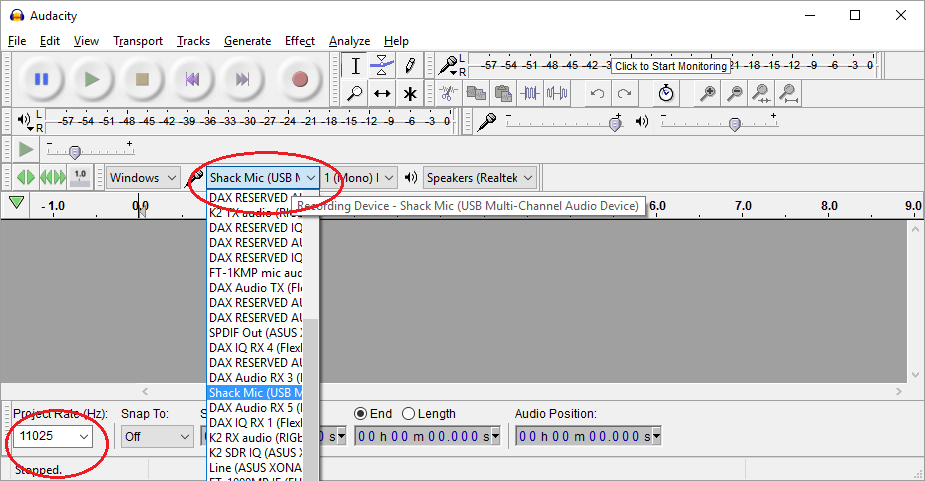Open the Edit menu
Image resolution: width=925 pixels, height=481 pixels.
click(50, 41)
